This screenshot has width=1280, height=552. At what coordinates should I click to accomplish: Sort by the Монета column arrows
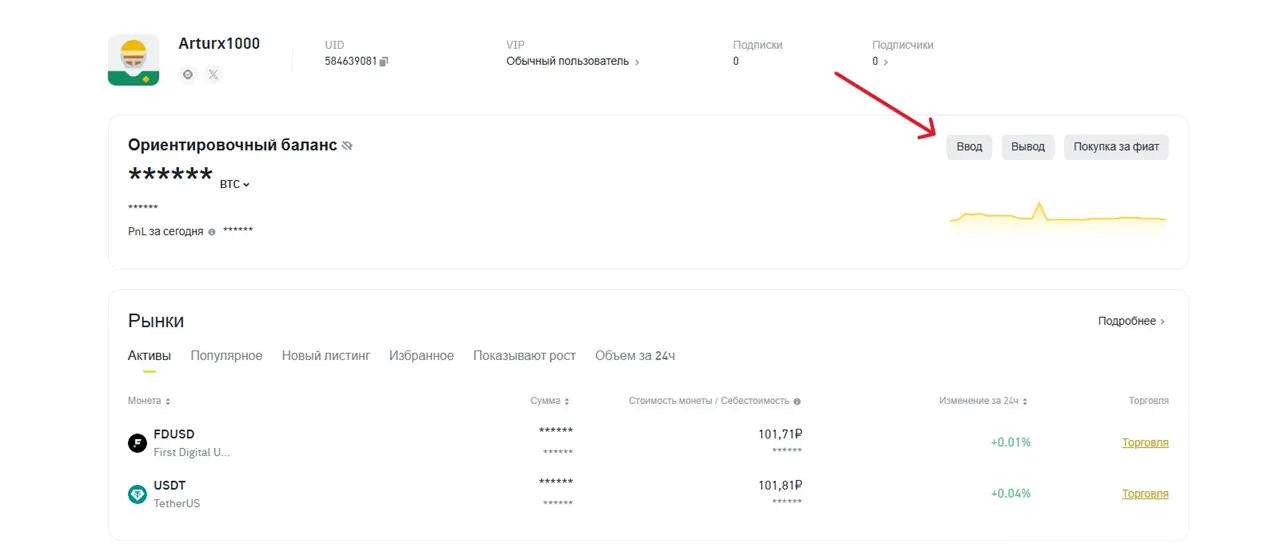(168, 402)
